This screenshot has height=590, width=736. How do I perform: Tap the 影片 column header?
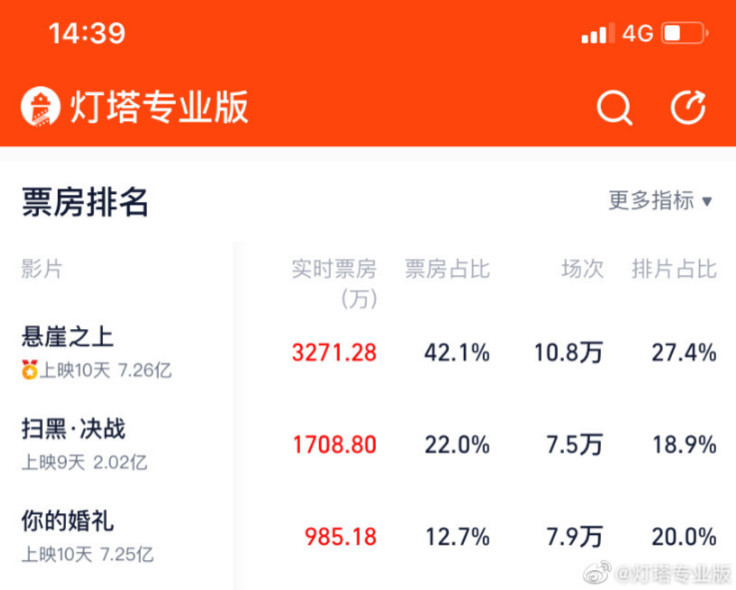pos(41,269)
